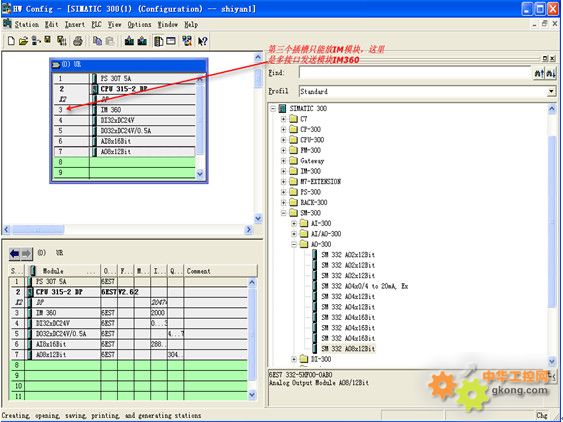This screenshot has width=563, height=422.
Task: Collapse the AO-300 subfolder
Action: point(294,244)
